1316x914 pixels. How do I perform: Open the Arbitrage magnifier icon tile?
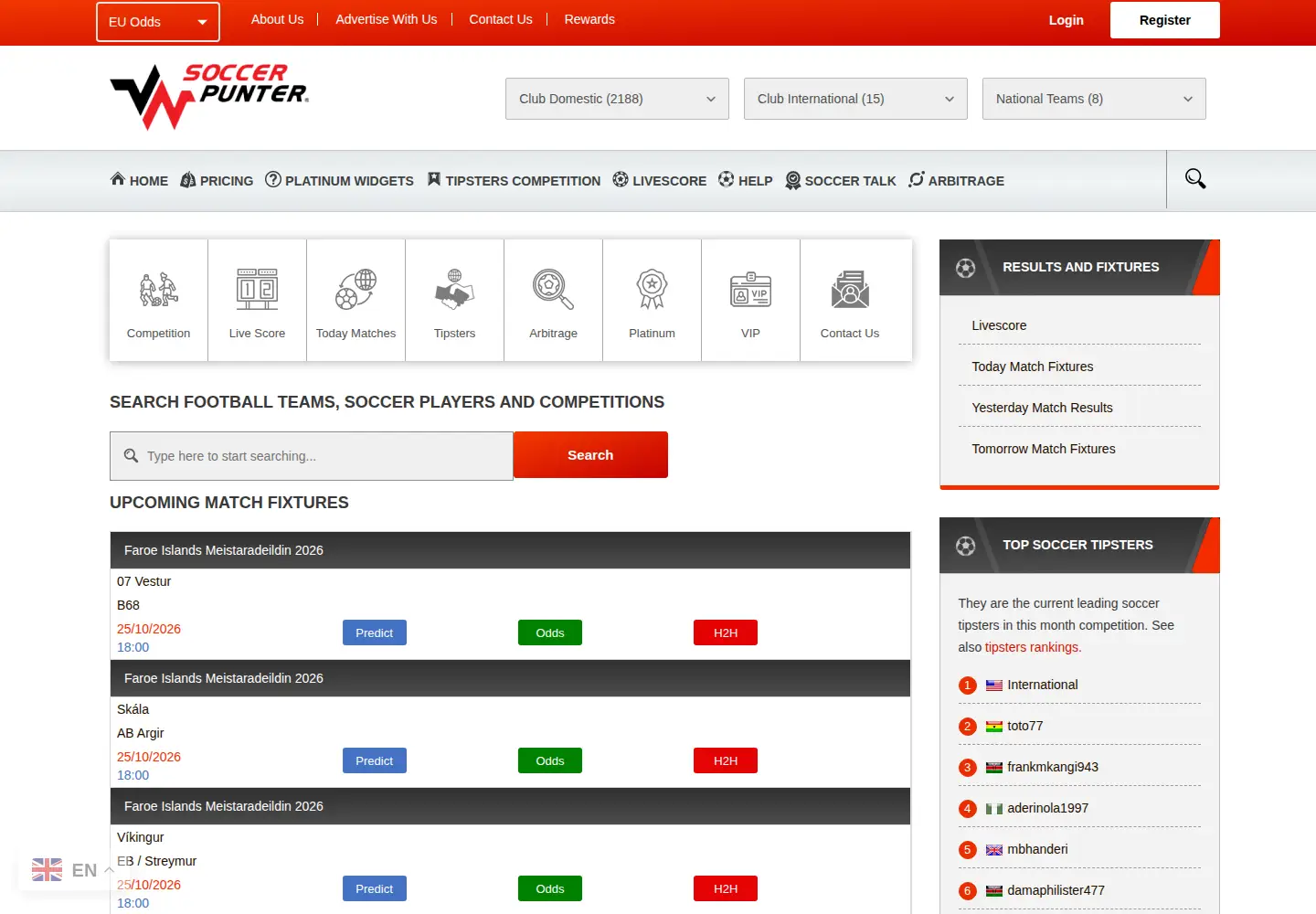[x=554, y=301]
